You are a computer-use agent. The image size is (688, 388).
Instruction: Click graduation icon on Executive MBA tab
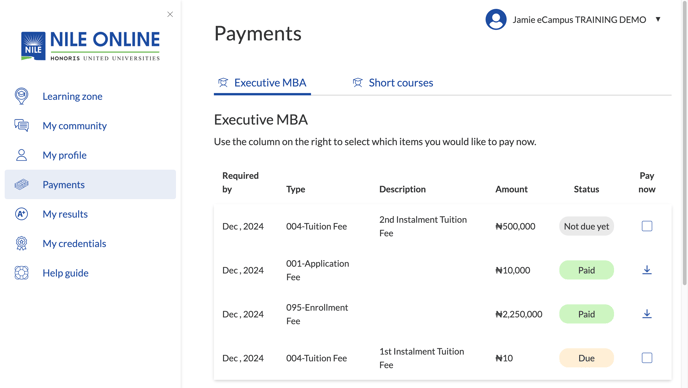223,83
